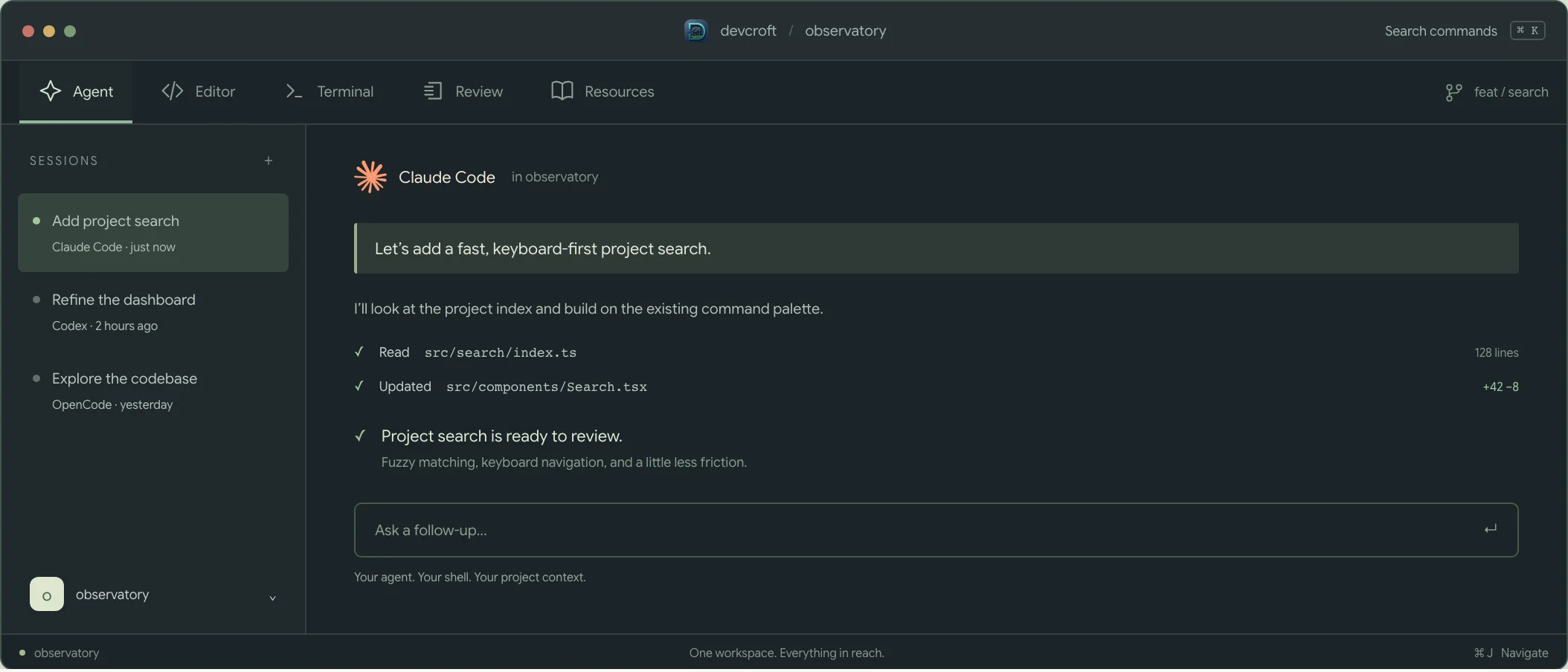The image size is (1568, 672).
Task: Click the Editor code brackets icon
Action: tap(173, 91)
